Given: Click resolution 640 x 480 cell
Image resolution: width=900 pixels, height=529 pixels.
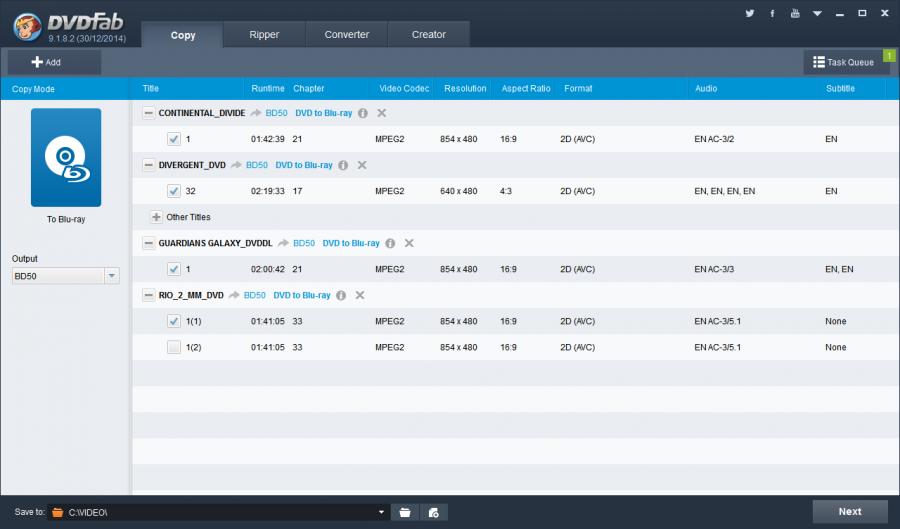Looking at the screenshot, I should (x=459, y=191).
